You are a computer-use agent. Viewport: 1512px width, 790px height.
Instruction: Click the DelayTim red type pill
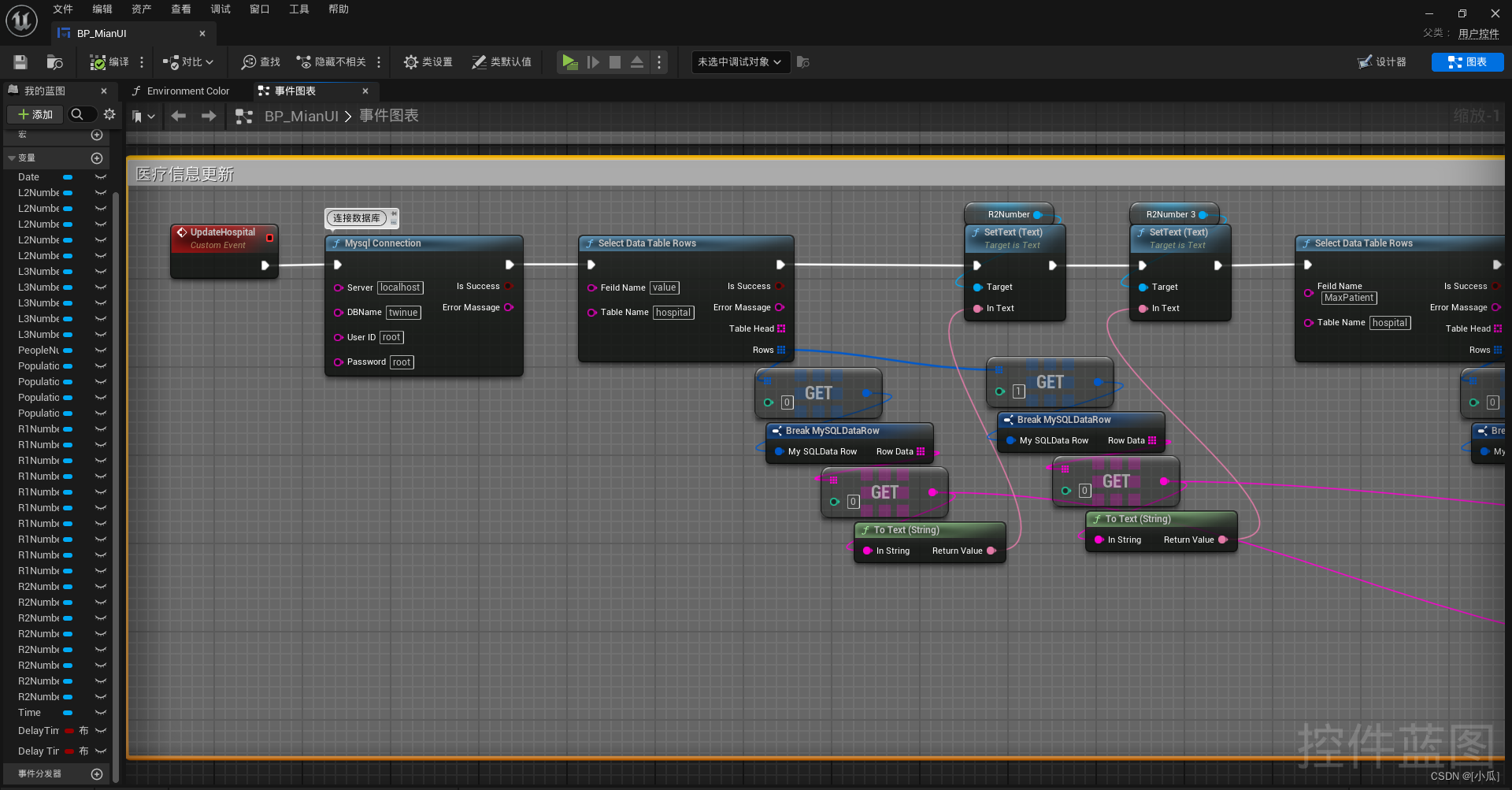pos(69,731)
